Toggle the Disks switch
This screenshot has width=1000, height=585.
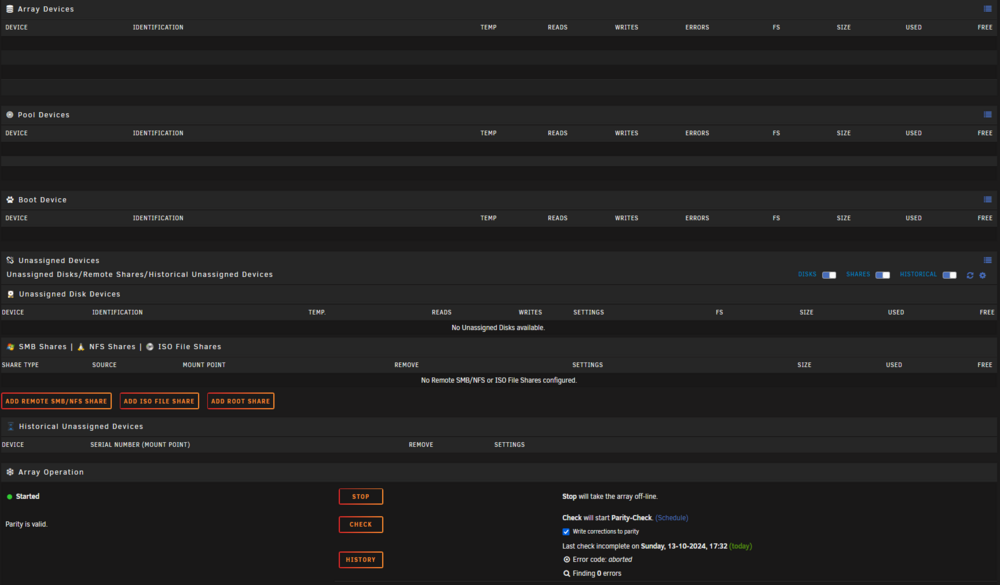click(829, 275)
